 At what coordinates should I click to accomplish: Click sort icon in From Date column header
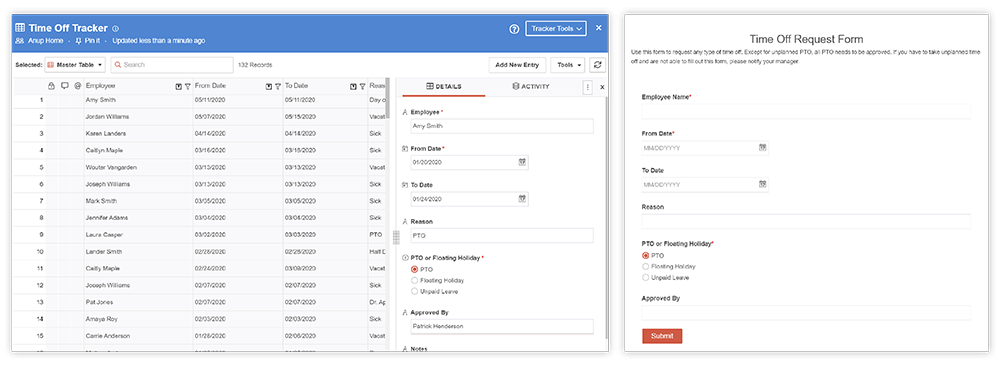pos(268,86)
